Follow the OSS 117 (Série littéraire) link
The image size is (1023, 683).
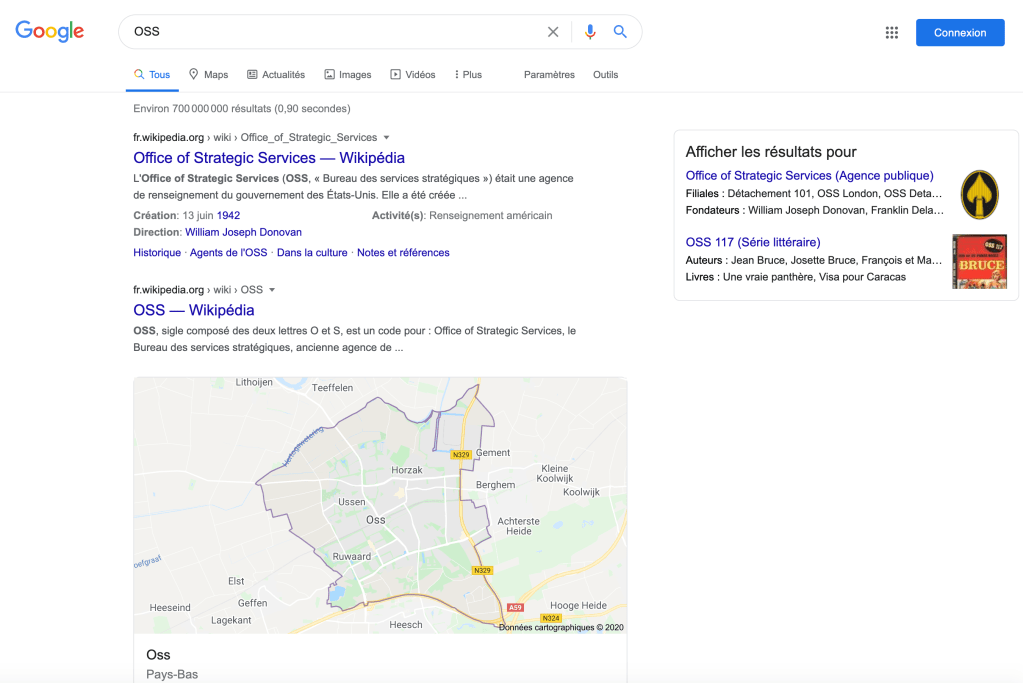(x=756, y=242)
